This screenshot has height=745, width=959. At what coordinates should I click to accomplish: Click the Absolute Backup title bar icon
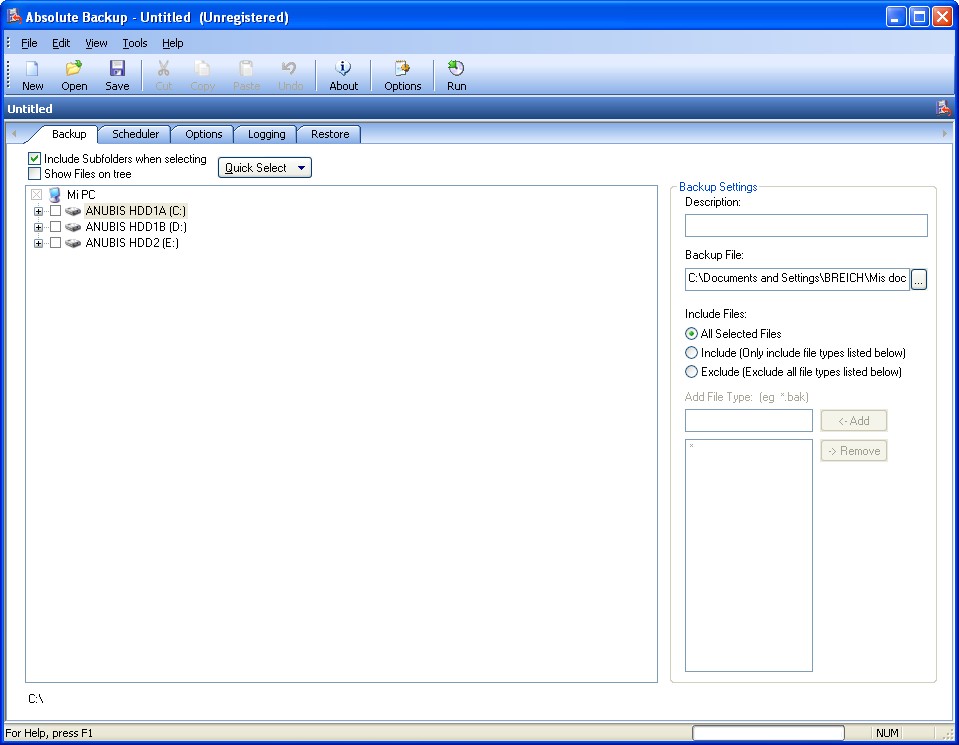point(14,16)
